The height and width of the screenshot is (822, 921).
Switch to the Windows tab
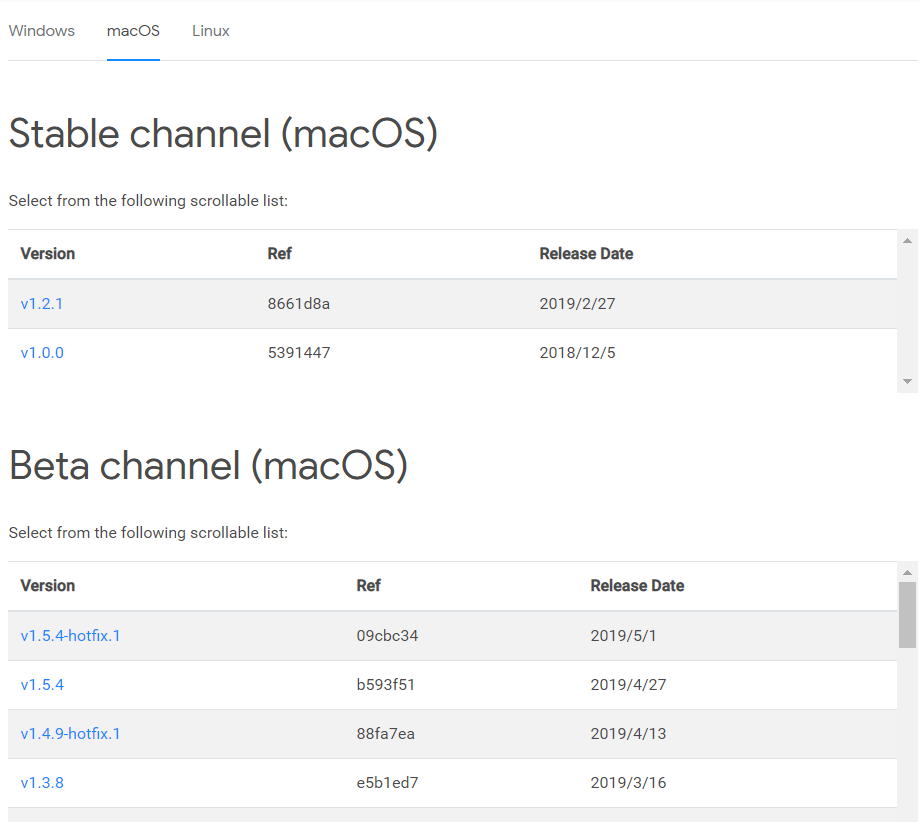42,31
